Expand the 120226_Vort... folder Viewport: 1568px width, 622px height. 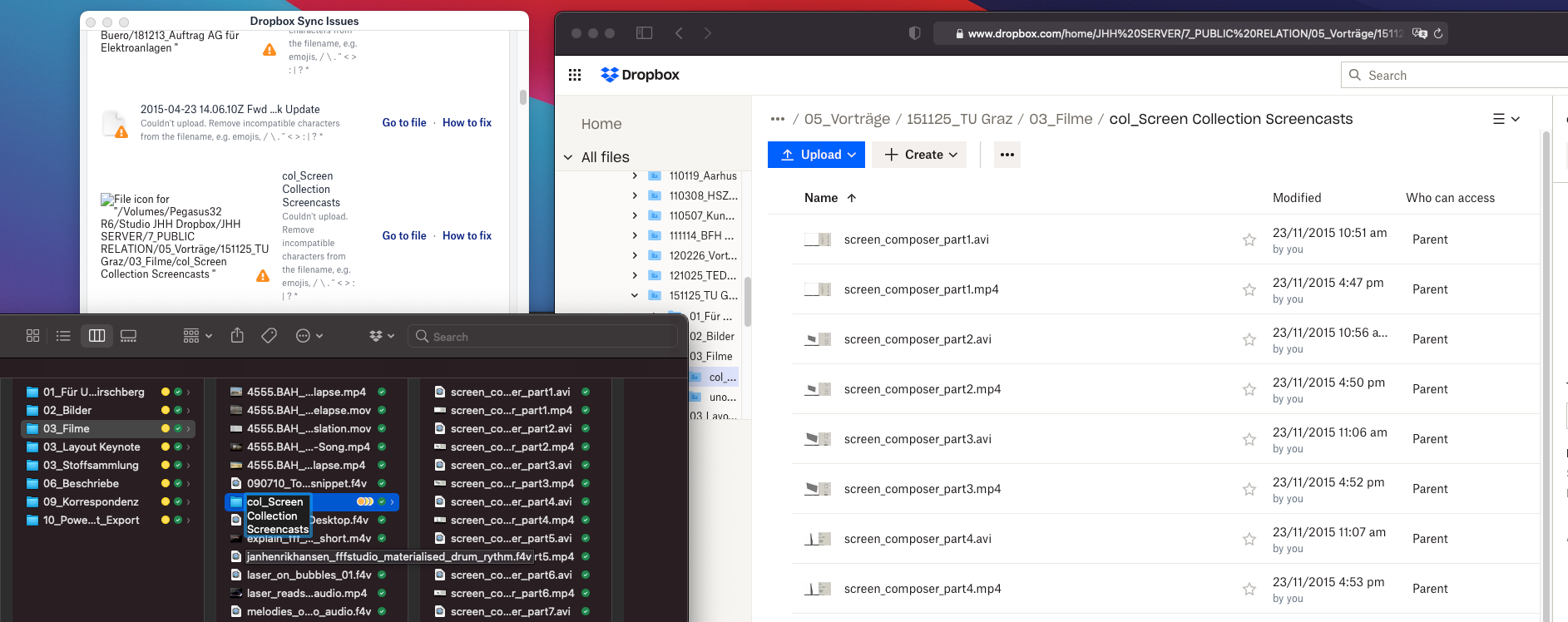(x=635, y=255)
